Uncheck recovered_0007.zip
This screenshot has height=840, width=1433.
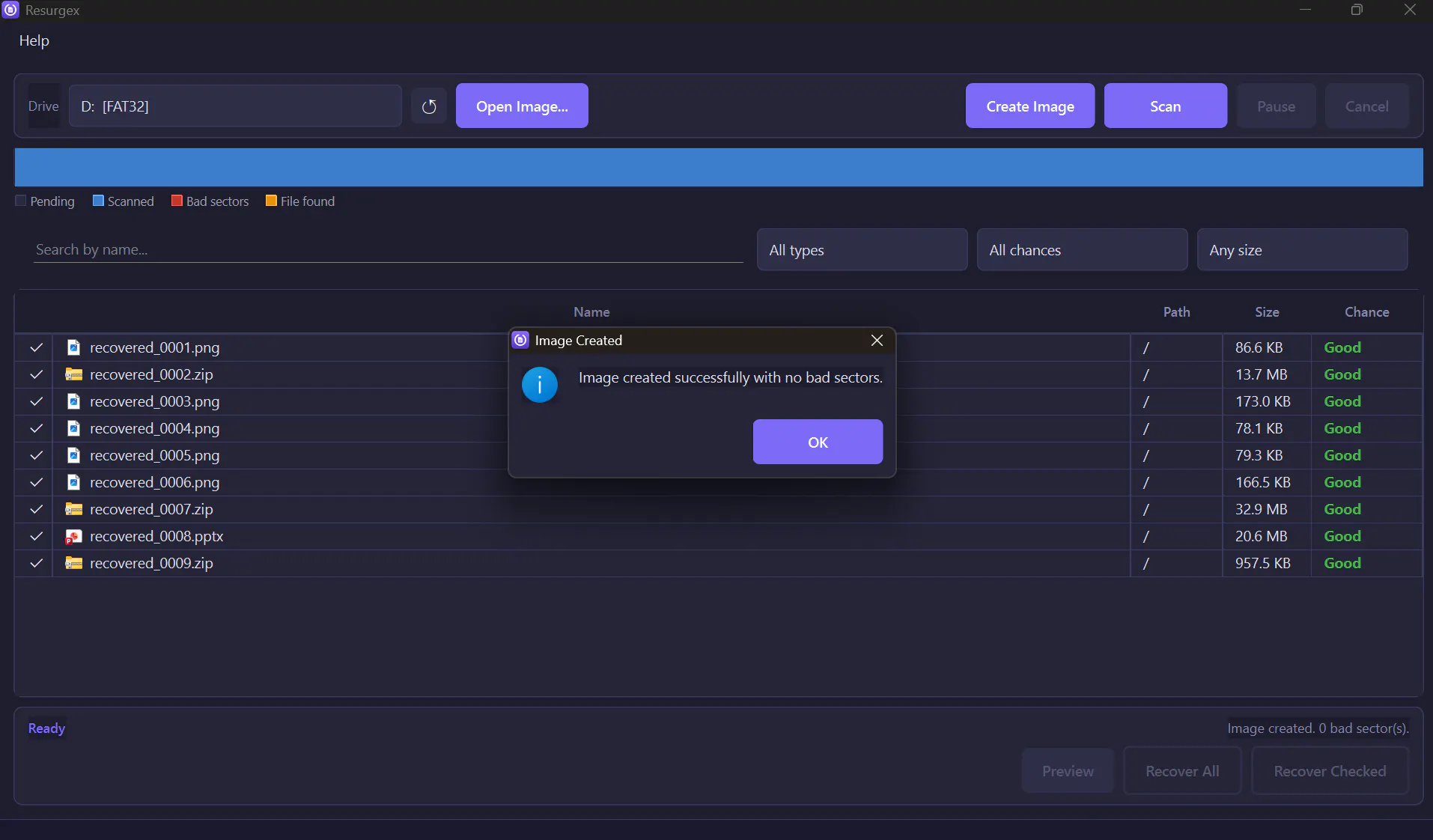(x=36, y=509)
